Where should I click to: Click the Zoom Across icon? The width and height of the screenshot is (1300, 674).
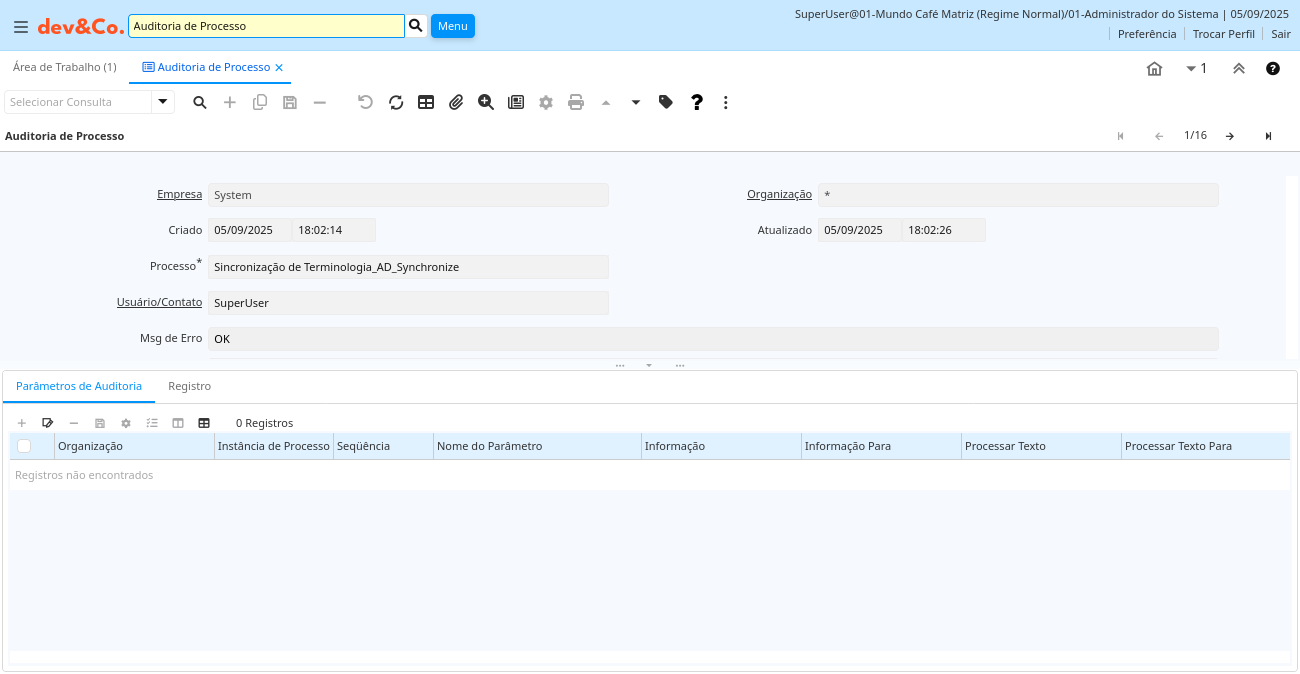click(486, 102)
